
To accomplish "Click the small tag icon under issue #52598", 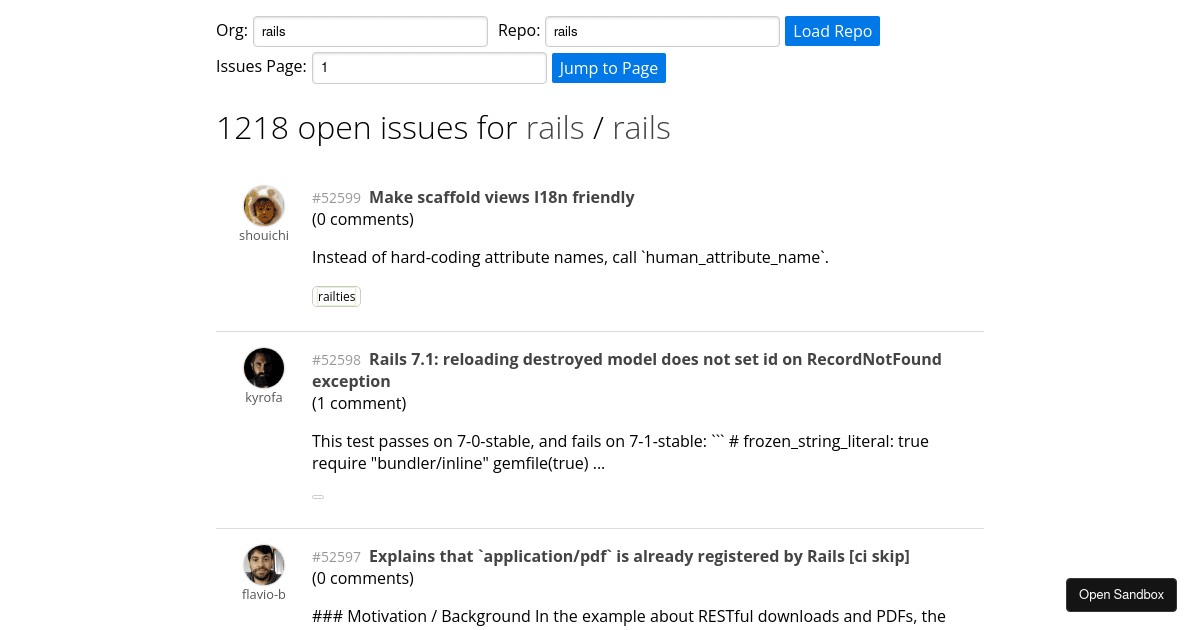I will click(x=318, y=496).
